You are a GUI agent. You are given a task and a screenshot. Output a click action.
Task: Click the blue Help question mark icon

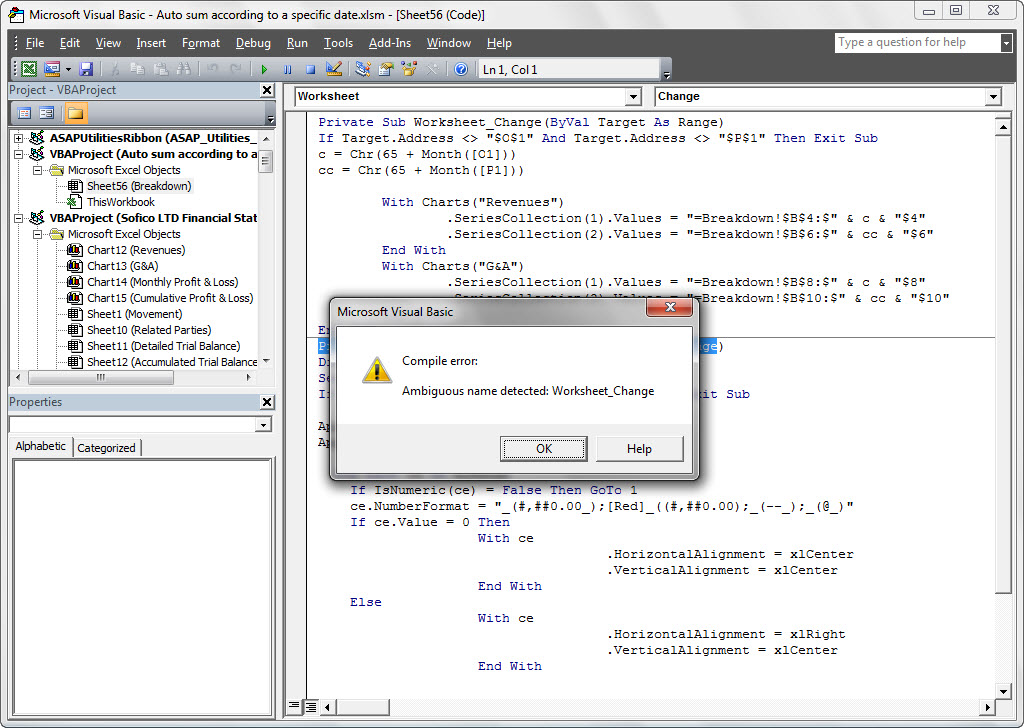coord(461,69)
